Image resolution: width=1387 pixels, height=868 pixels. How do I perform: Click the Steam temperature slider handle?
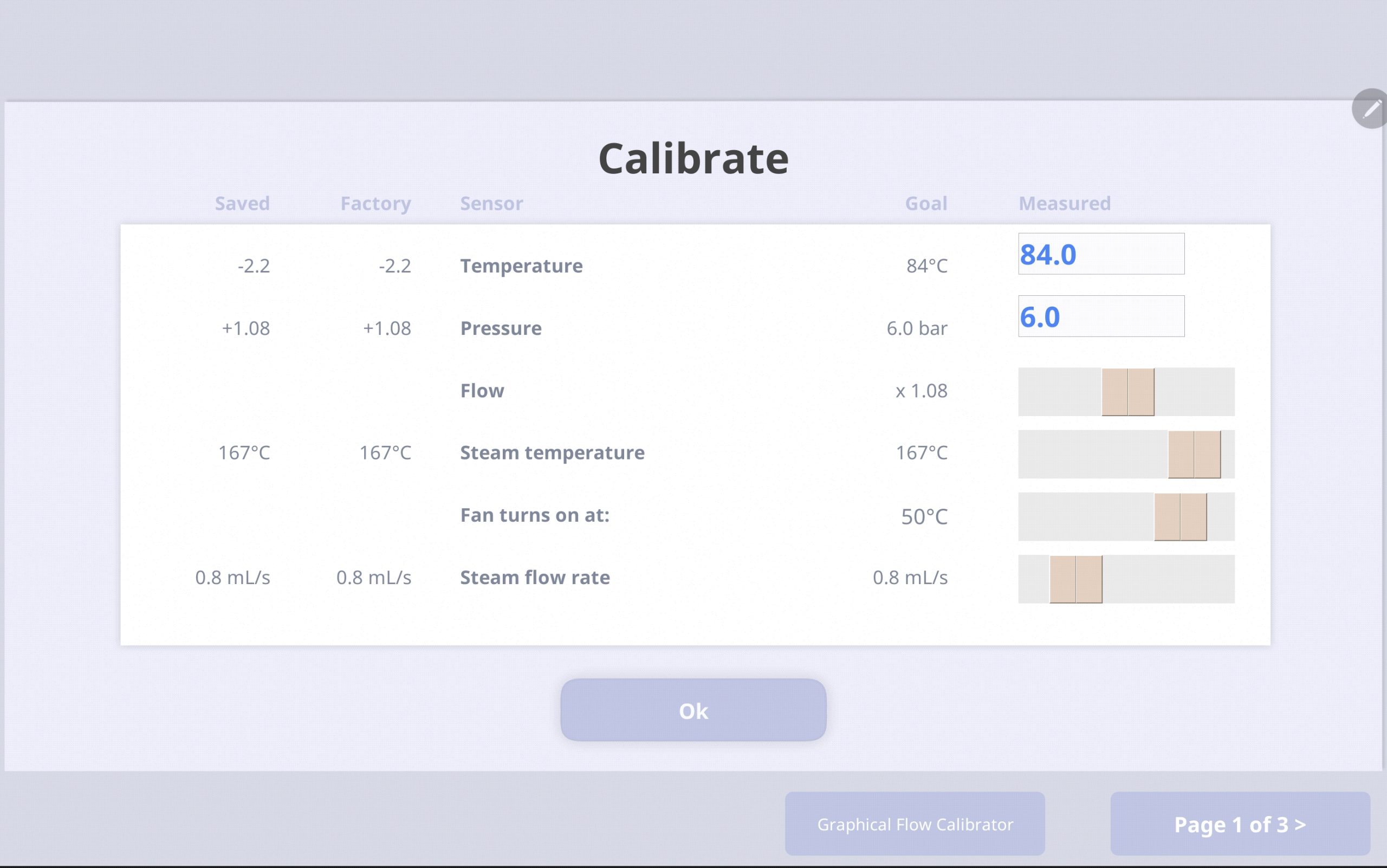tap(1194, 454)
